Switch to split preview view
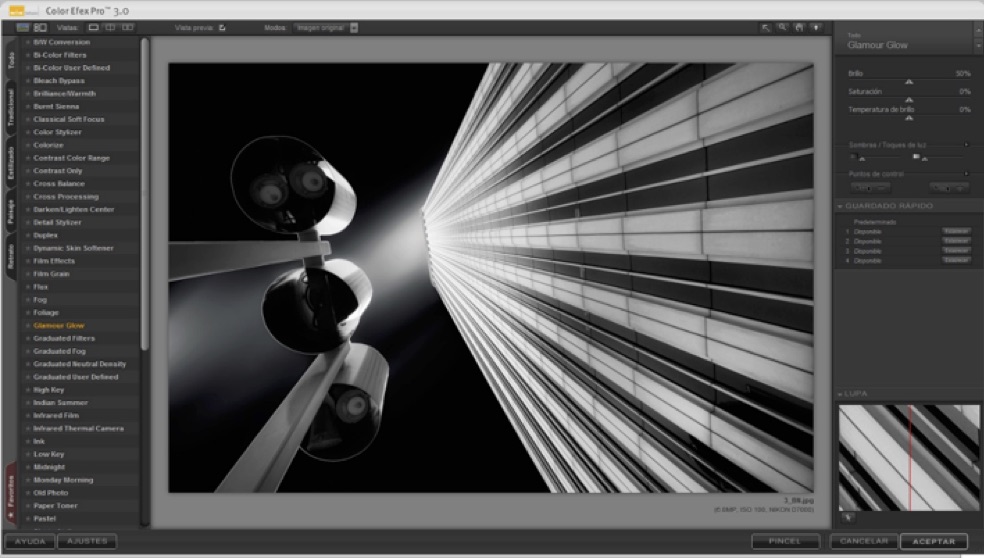 [110, 28]
